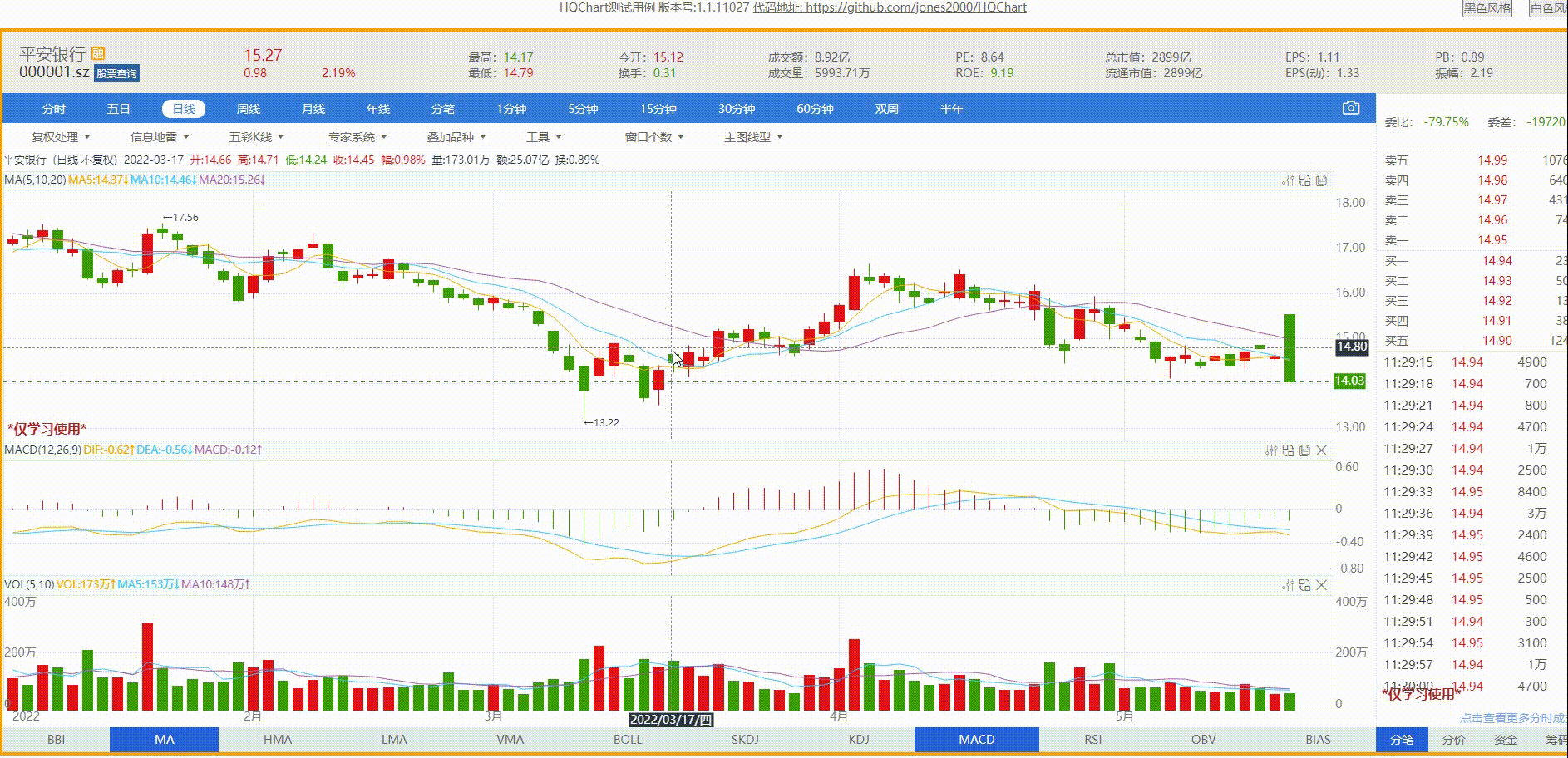Open MA parameter settings via sliders icon
The height and width of the screenshot is (758, 1568).
pyautogui.click(x=1289, y=180)
